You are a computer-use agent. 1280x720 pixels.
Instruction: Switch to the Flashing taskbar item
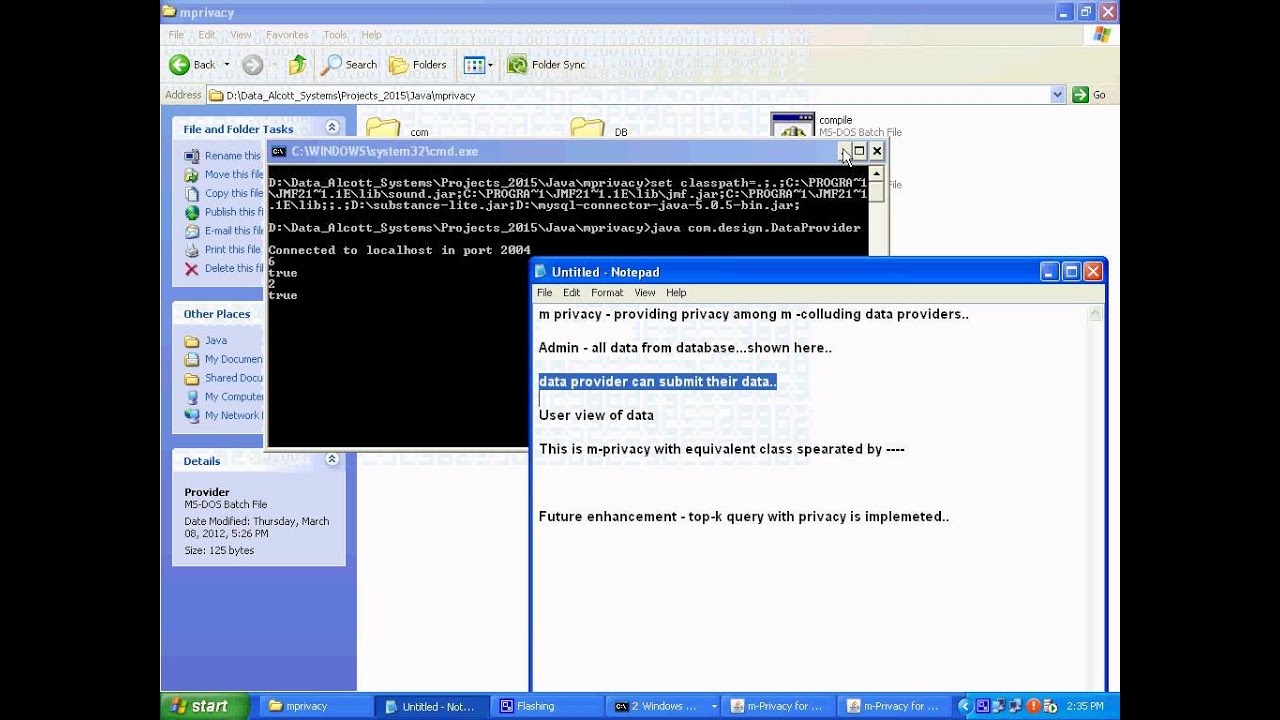click(548, 706)
